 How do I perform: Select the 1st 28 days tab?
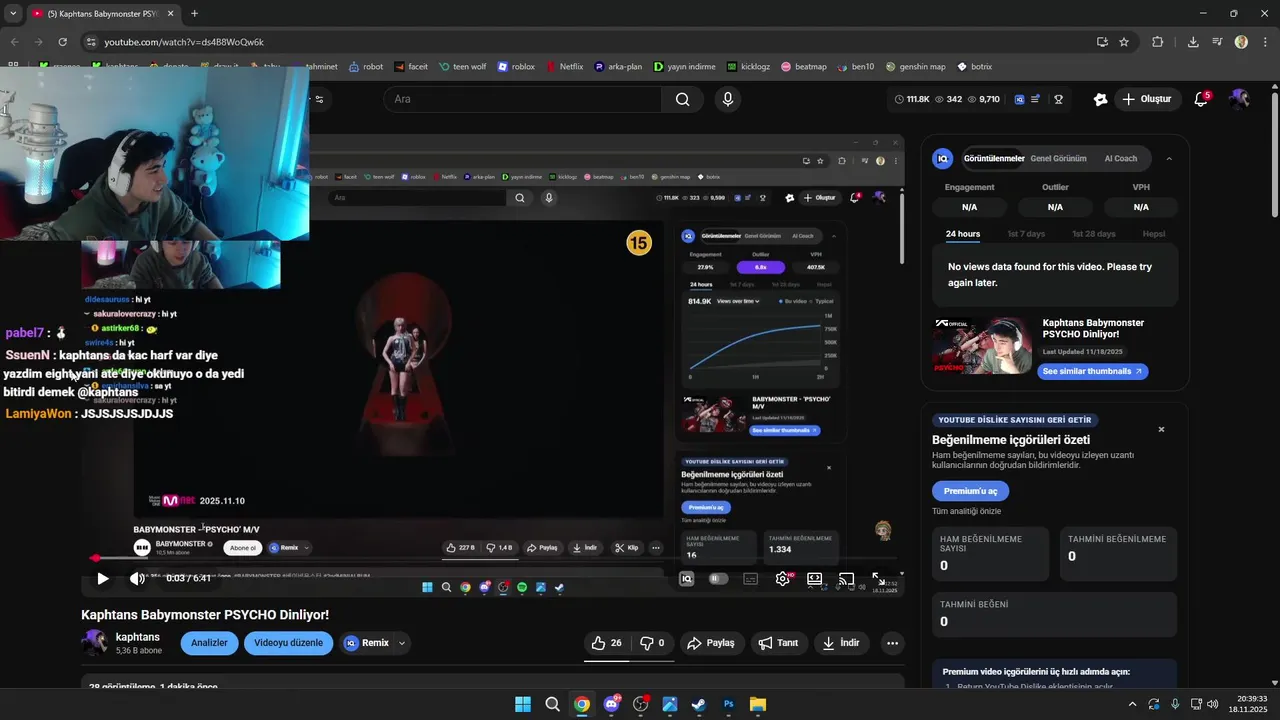[1094, 234]
